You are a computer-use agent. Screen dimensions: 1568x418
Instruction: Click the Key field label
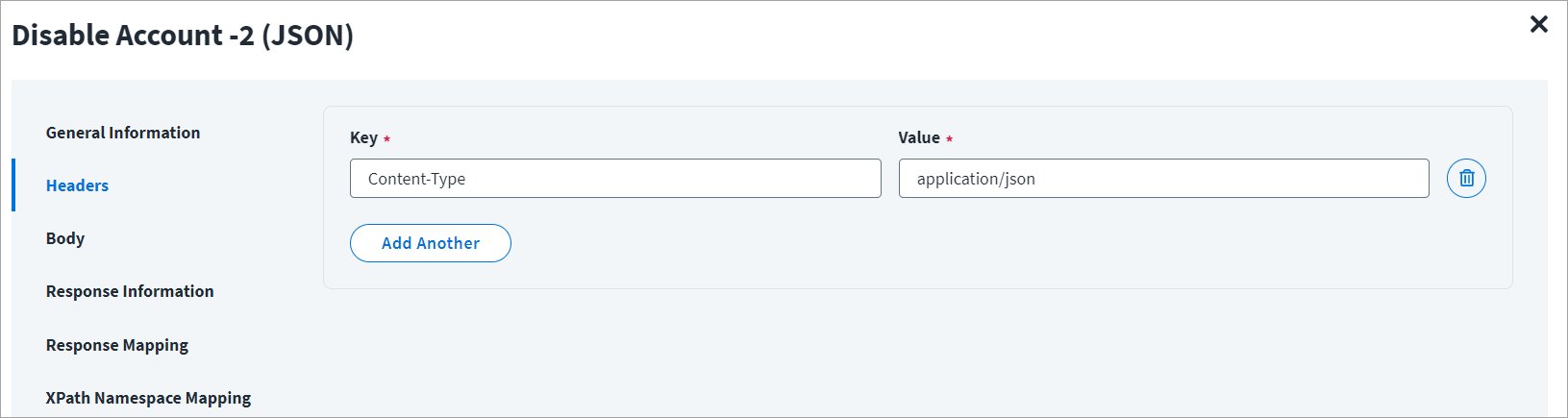click(363, 137)
